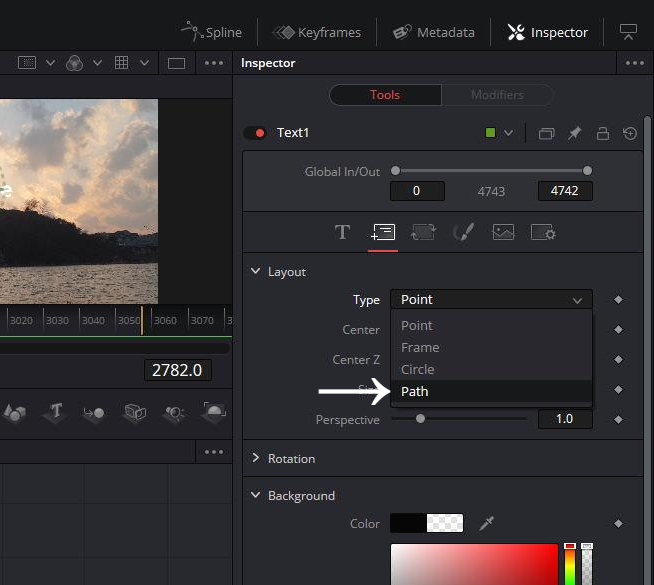Lock the Text1 node with lock icon
Screen dimensions: 654x585
[603, 133]
